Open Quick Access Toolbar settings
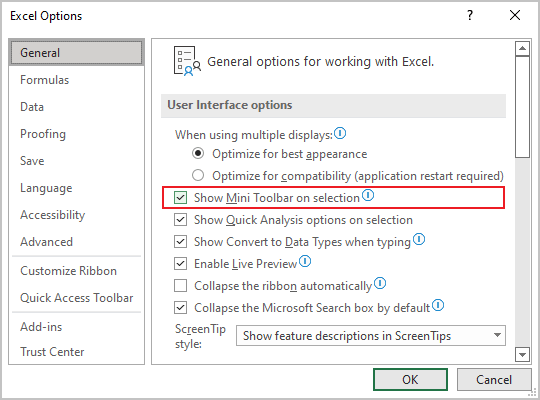This screenshot has width=540, height=400. tap(76, 298)
